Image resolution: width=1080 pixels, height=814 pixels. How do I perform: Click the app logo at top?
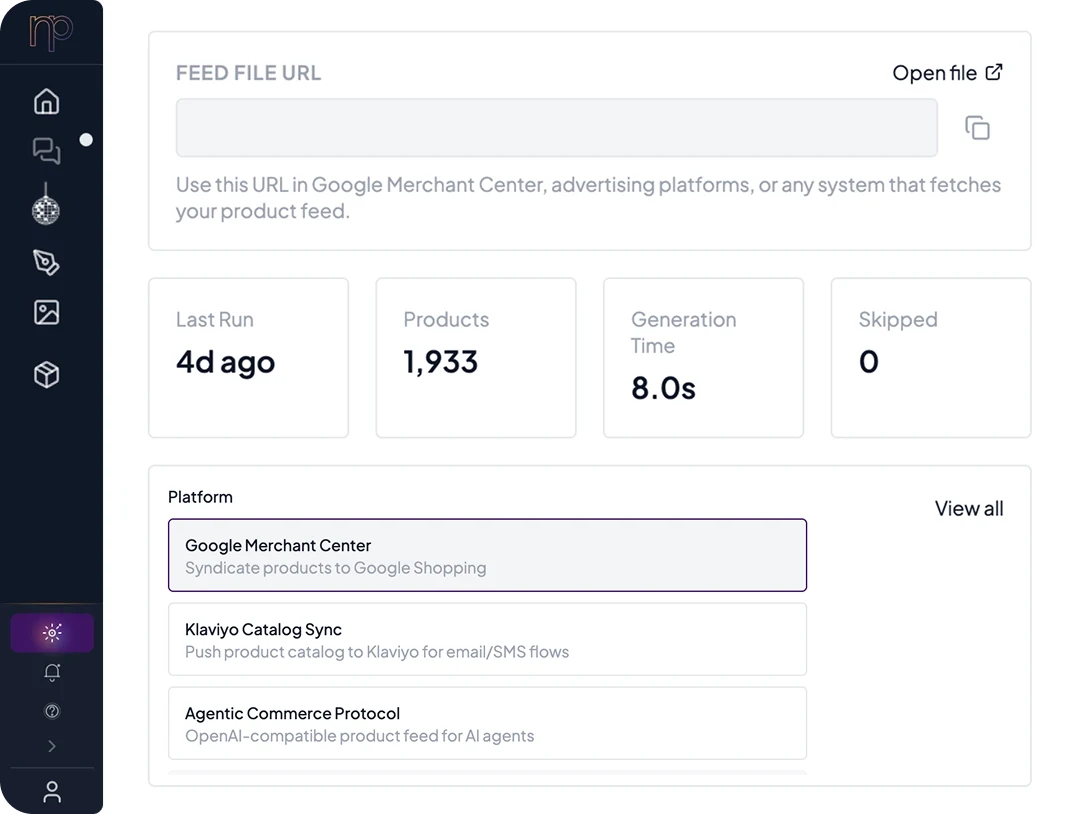51,32
